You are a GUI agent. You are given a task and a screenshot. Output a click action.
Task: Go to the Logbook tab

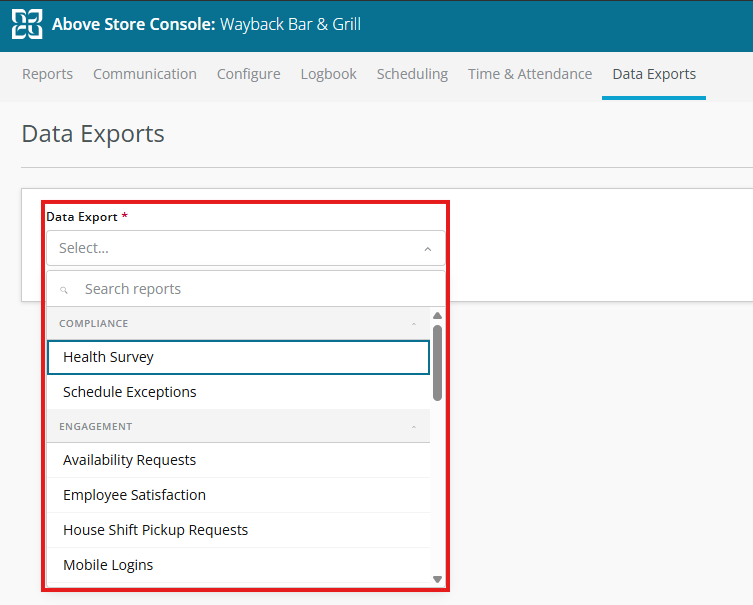pyautogui.click(x=328, y=74)
